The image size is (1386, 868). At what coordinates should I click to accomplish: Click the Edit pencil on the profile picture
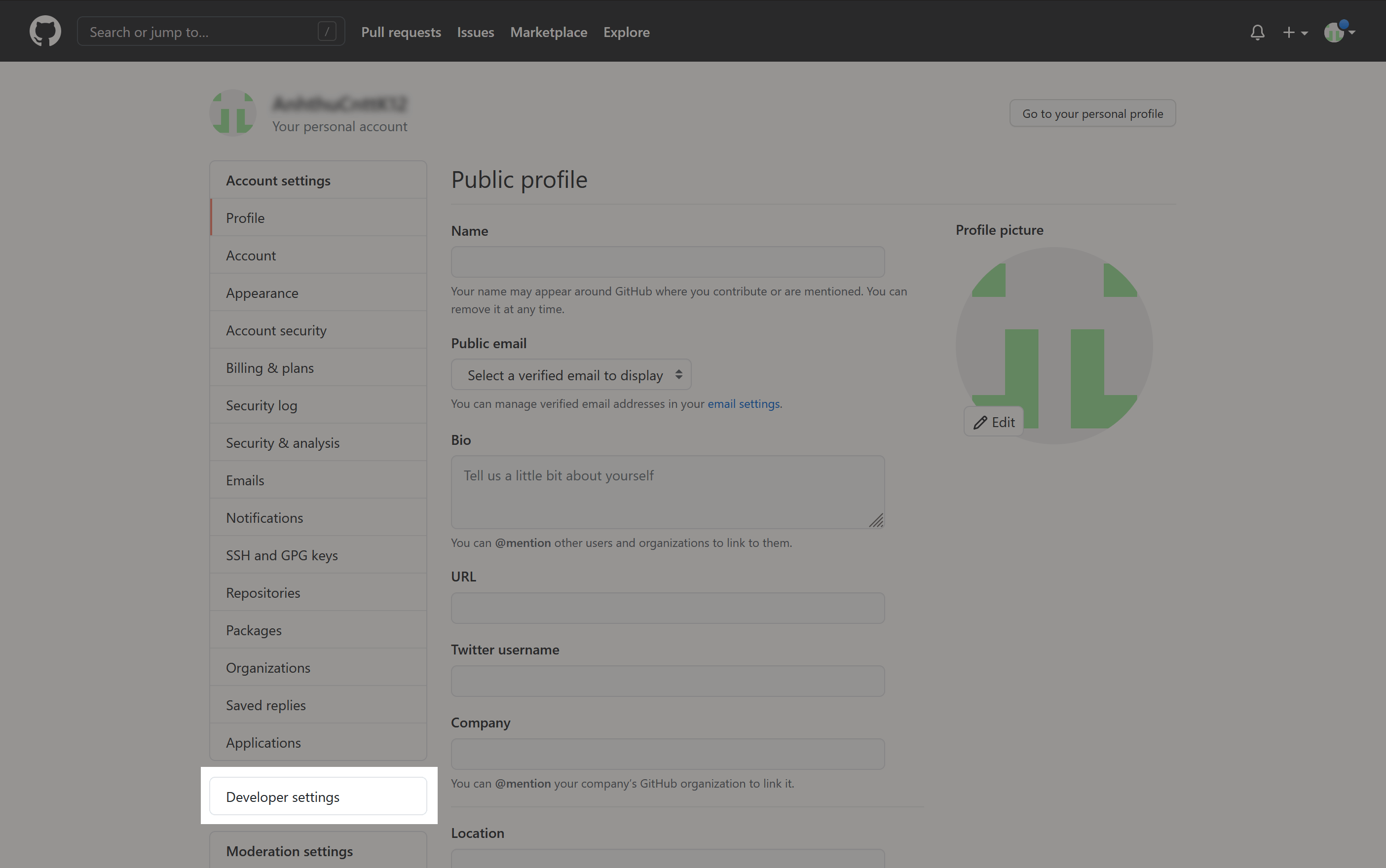pos(993,421)
